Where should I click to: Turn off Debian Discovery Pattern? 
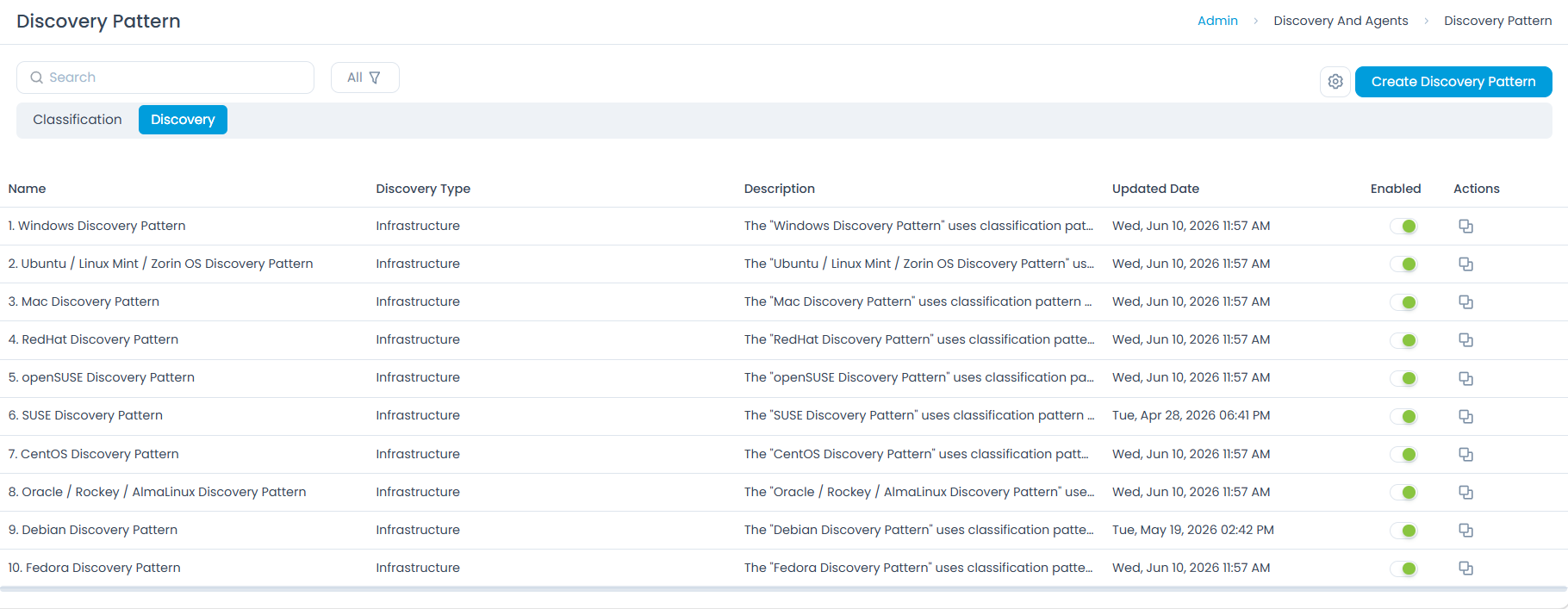(x=1403, y=530)
